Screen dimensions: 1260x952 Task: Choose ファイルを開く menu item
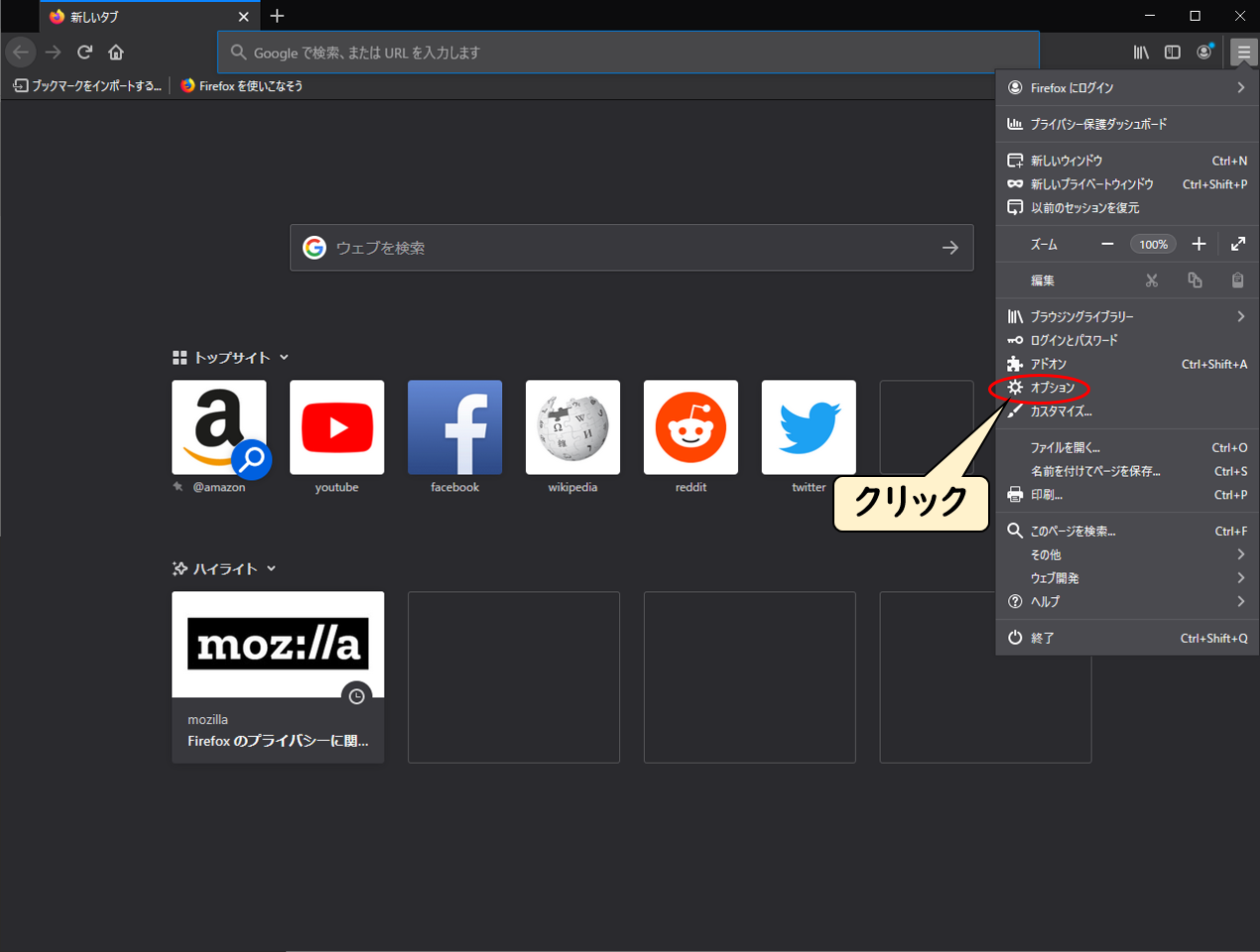coord(1127,448)
